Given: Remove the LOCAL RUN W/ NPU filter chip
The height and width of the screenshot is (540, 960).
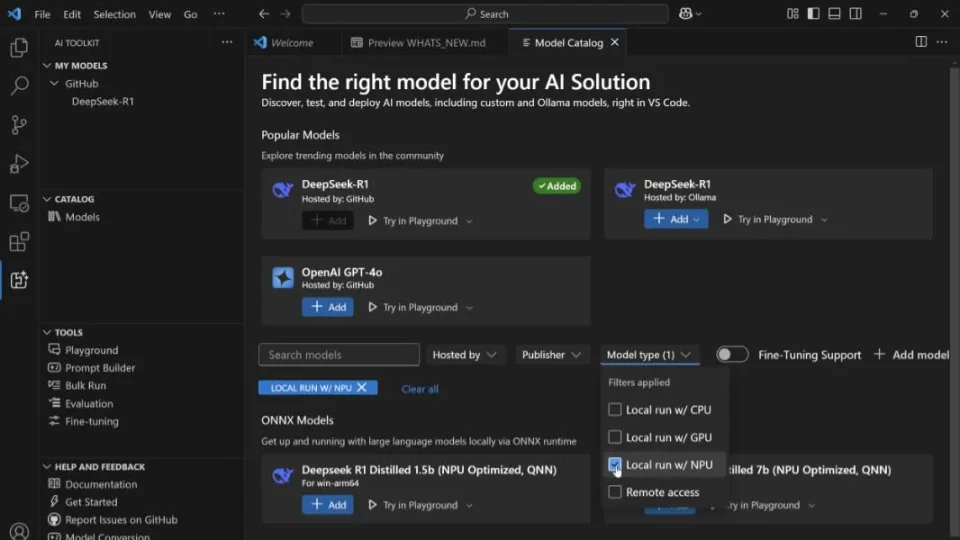Looking at the screenshot, I should pyautogui.click(x=362, y=388).
